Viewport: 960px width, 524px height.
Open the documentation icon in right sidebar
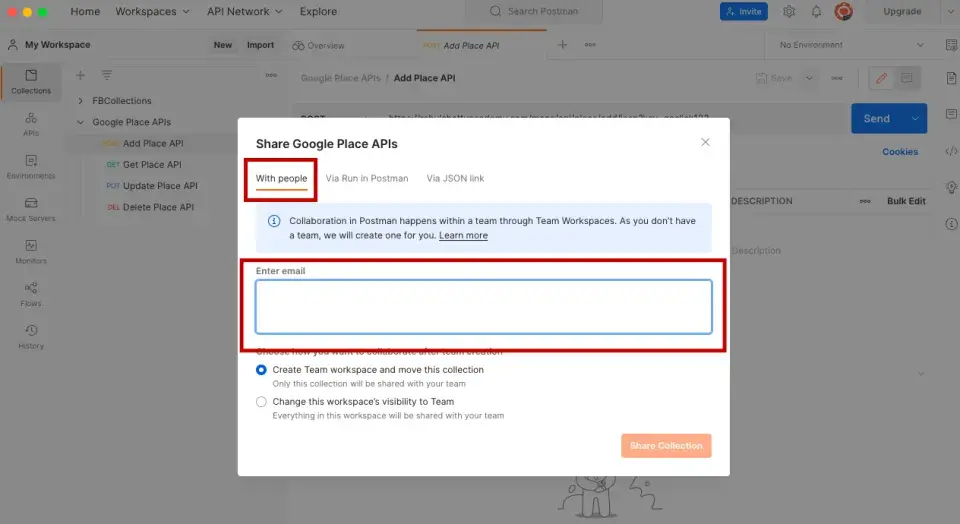pyautogui.click(x=951, y=78)
